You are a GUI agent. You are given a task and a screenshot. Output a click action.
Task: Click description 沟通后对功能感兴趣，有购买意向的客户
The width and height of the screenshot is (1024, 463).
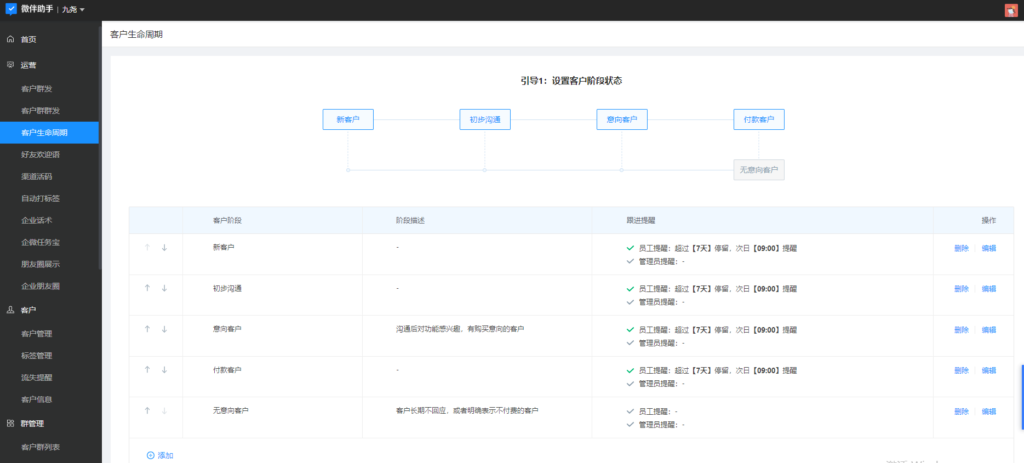click(x=460, y=329)
